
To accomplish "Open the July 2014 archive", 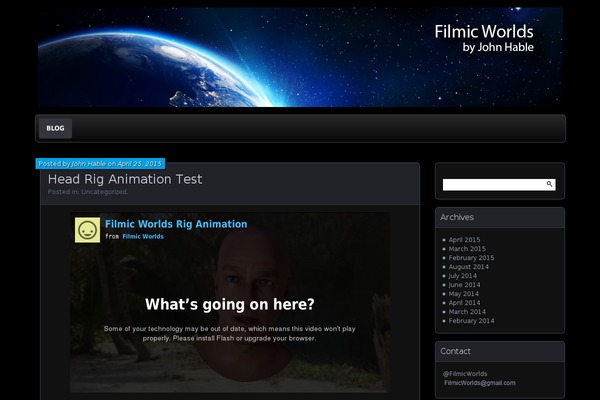I will click(462, 276).
